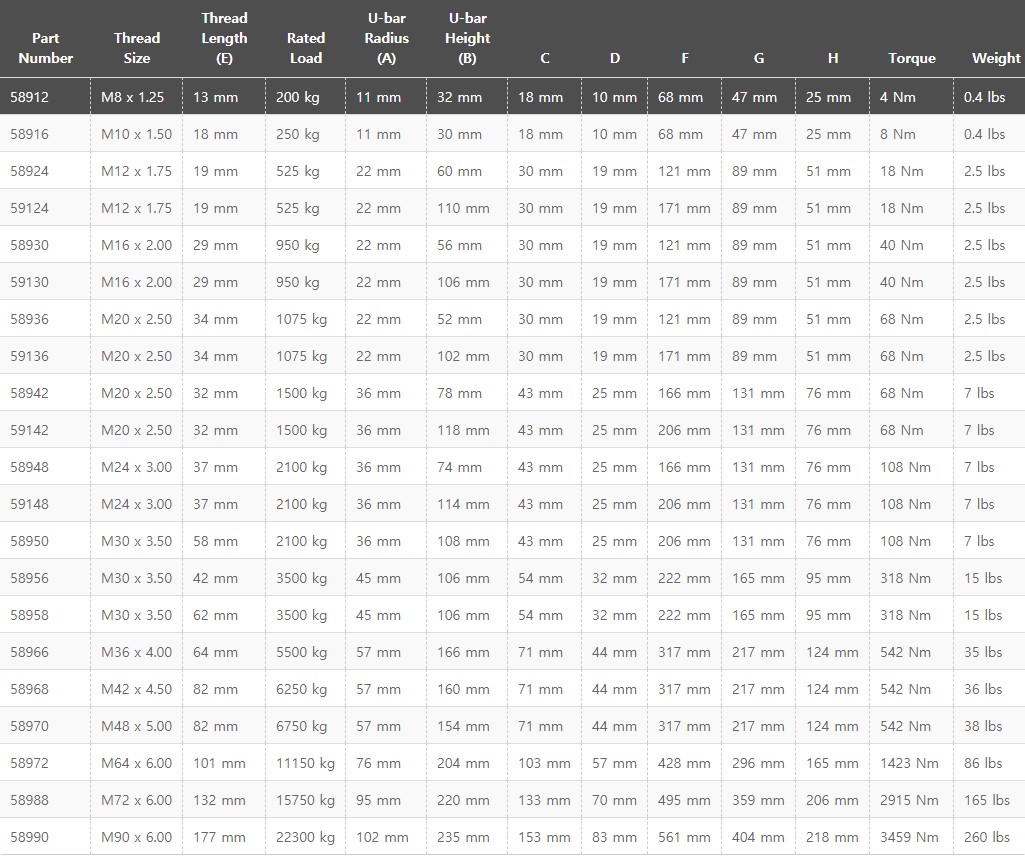Image resolution: width=1025 pixels, height=868 pixels.
Task: Select part number 58930
Action: (29, 245)
